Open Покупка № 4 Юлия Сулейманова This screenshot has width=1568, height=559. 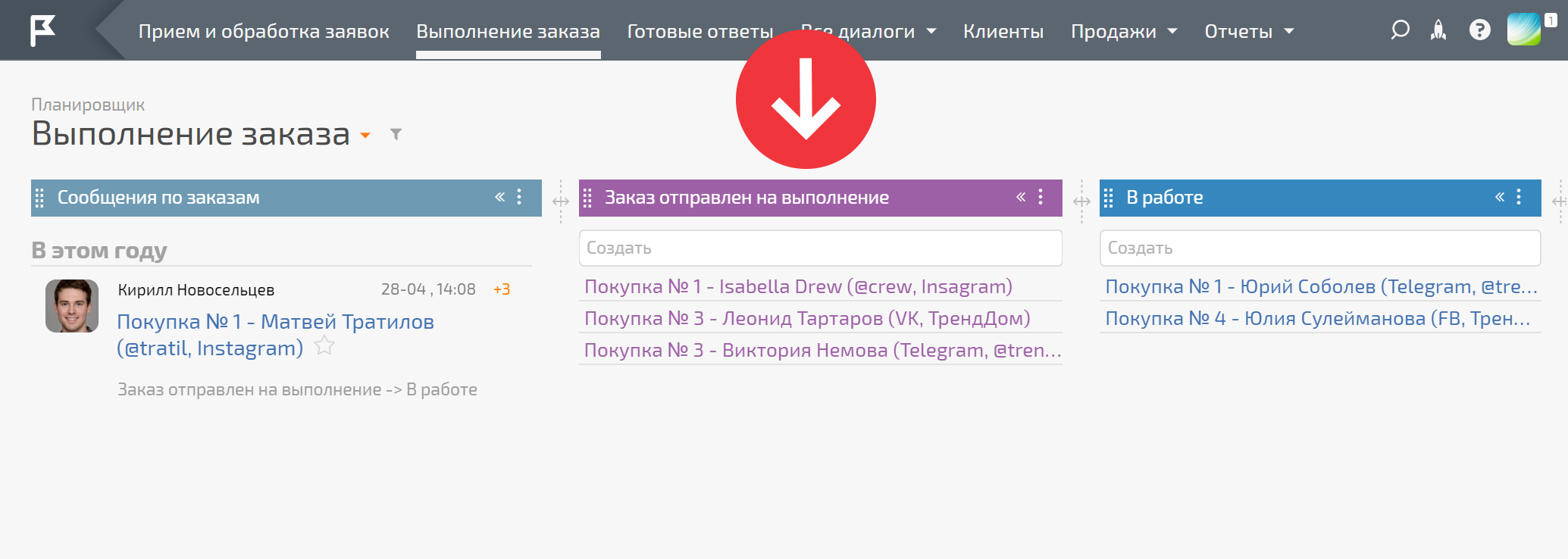(x=1318, y=318)
